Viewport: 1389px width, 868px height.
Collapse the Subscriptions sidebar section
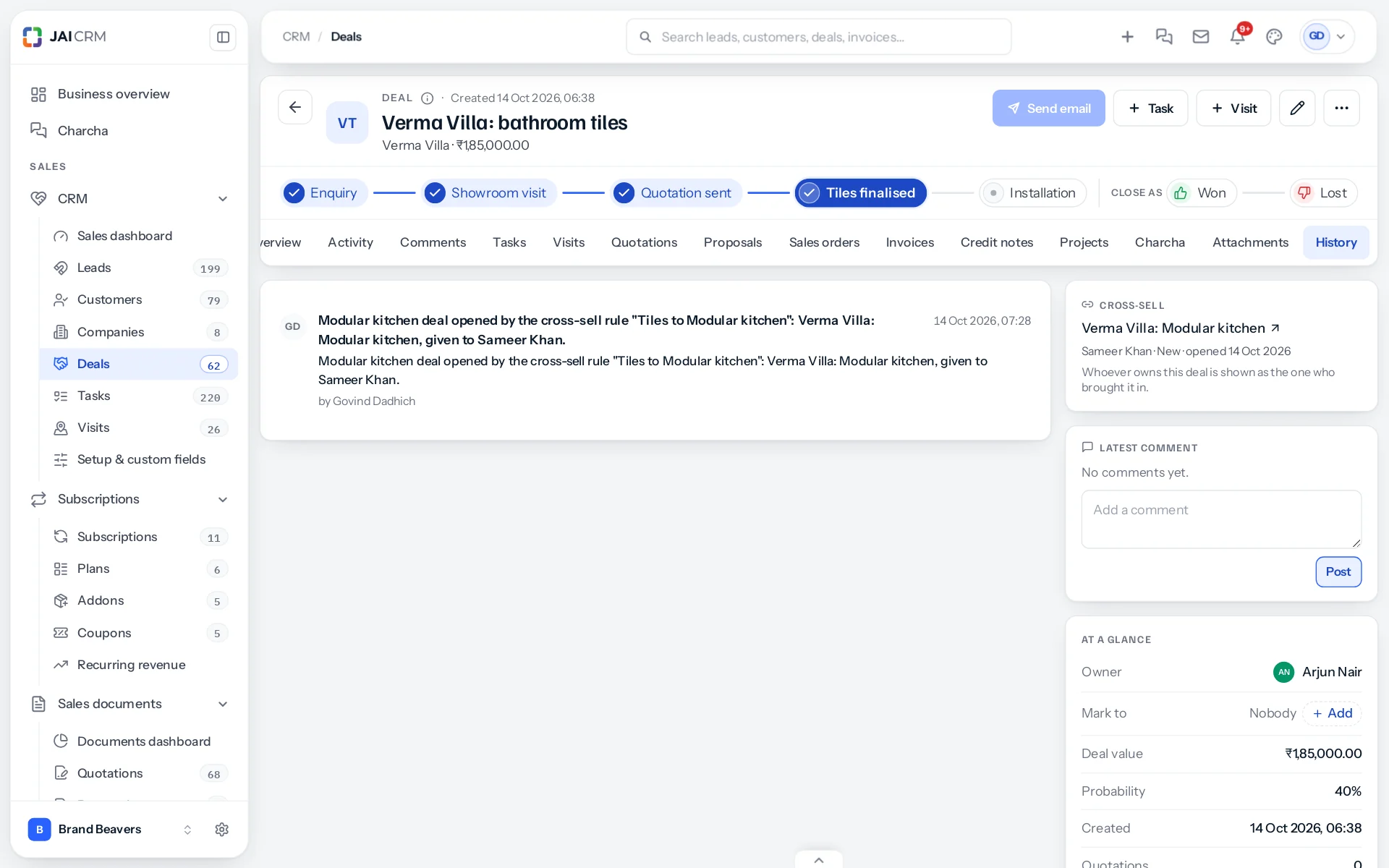click(x=223, y=500)
